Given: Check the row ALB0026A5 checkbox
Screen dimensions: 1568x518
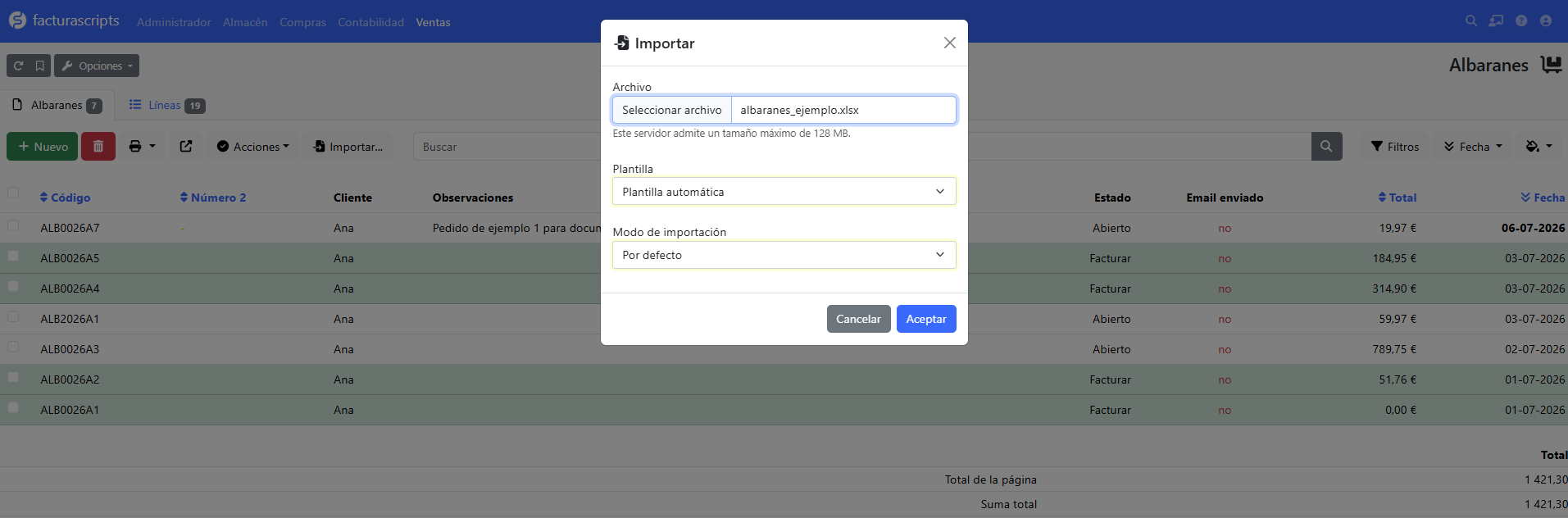Looking at the screenshot, I should tap(13, 256).
